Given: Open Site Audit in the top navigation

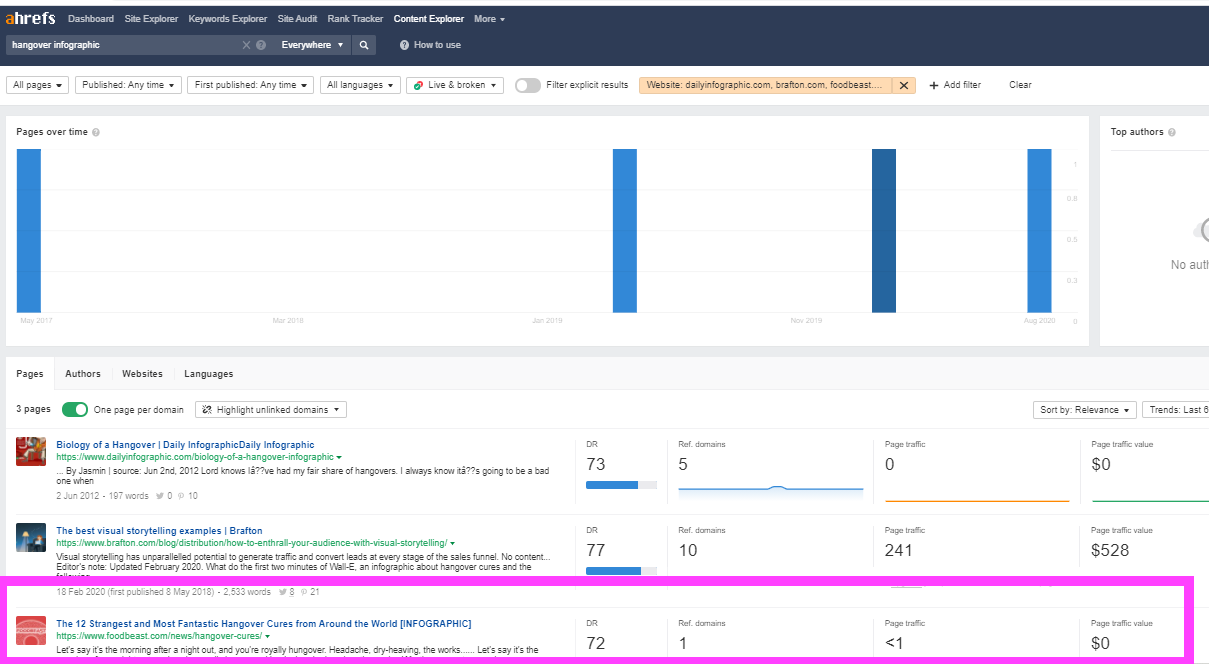Looking at the screenshot, I should point(297,19).
